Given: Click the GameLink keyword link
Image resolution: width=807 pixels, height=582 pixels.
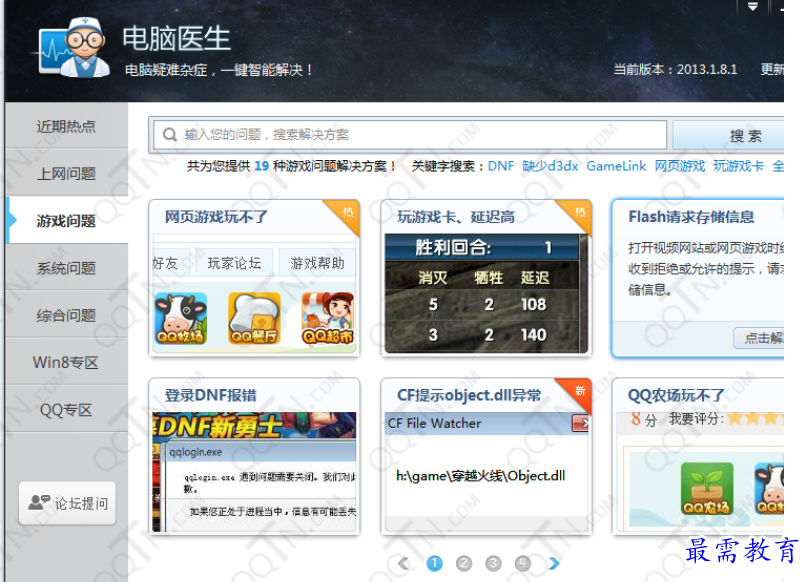Looking at the screenshot, I should pyautogui.click(x=616, y=166).
